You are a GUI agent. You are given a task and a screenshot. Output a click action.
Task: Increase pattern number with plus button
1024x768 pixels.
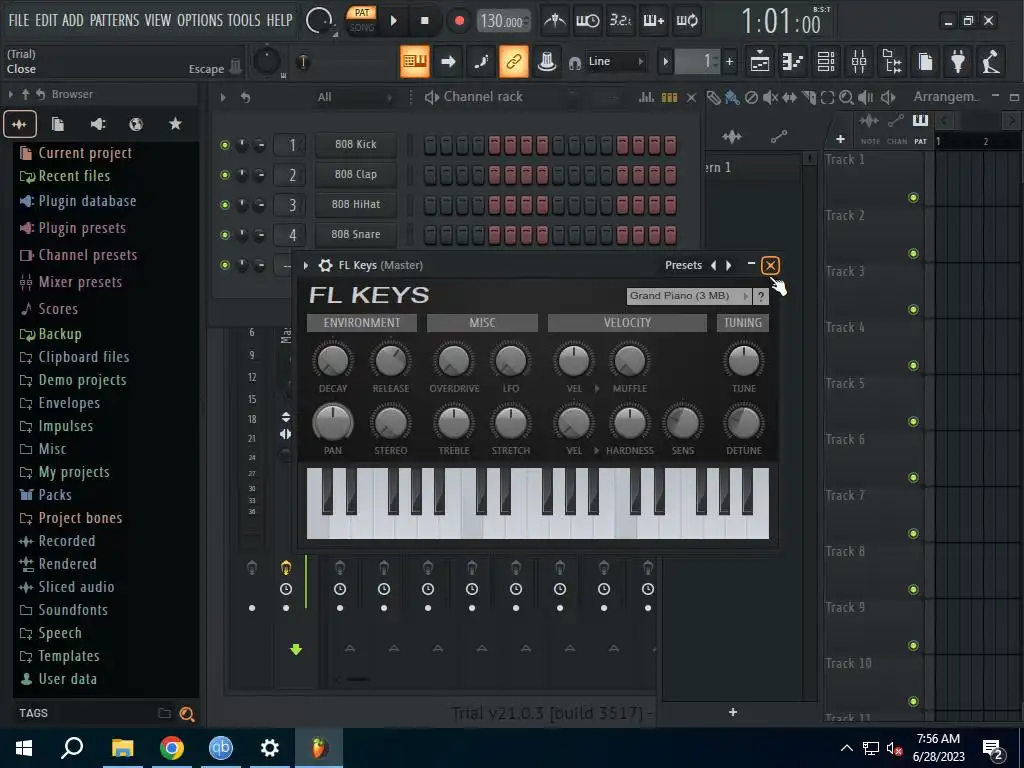coord(729,61)
